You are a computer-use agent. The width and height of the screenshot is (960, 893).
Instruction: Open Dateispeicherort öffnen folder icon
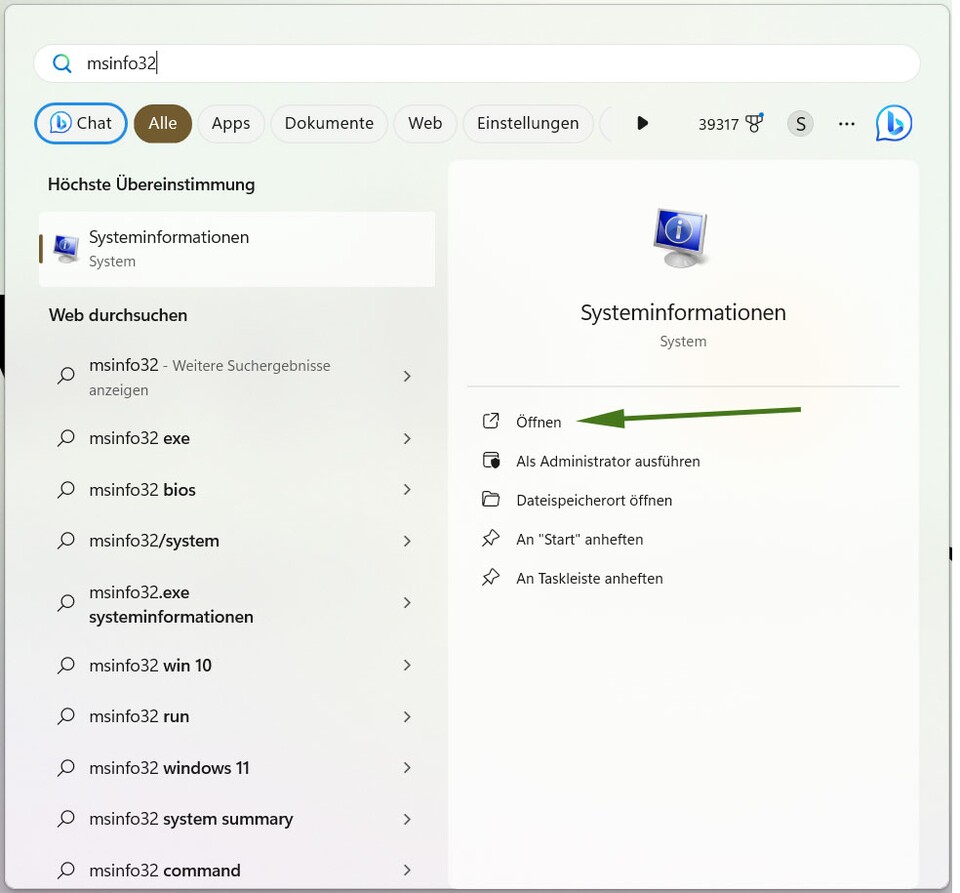click(x=492, y=499)
